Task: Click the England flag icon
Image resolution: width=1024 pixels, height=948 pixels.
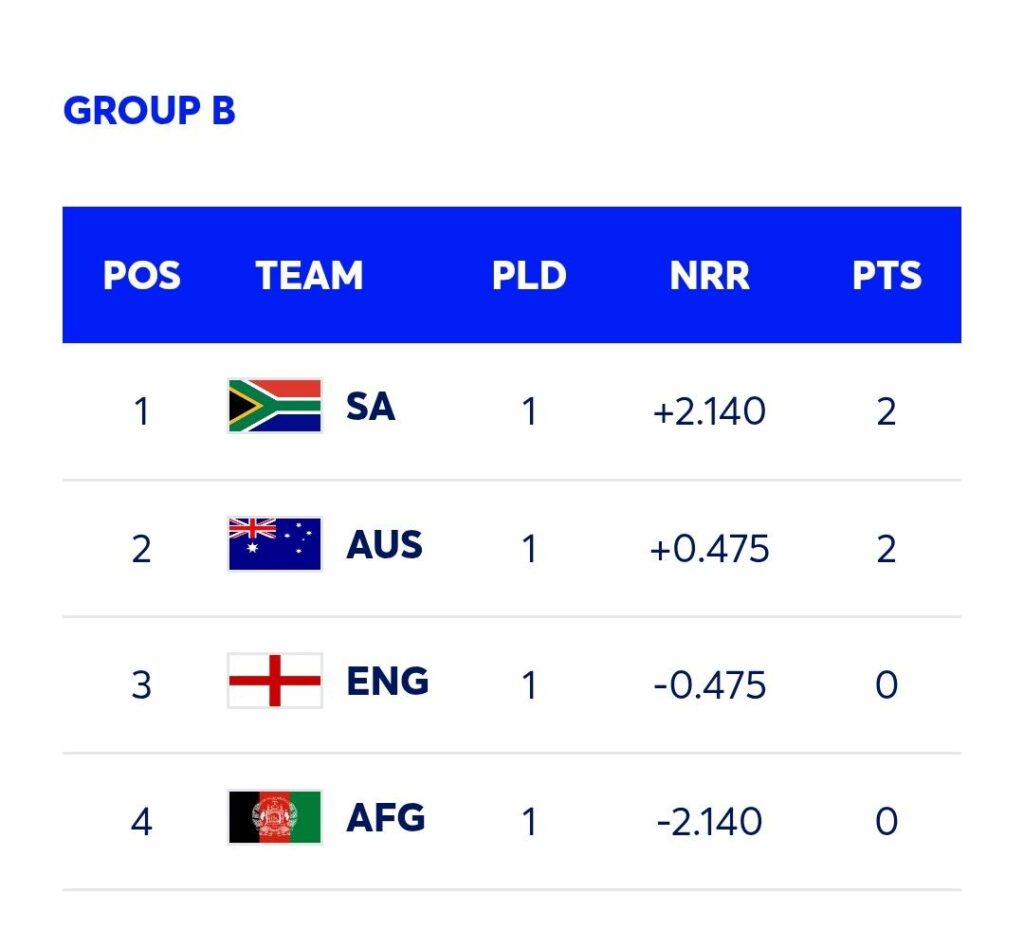Action: (274, 680)
